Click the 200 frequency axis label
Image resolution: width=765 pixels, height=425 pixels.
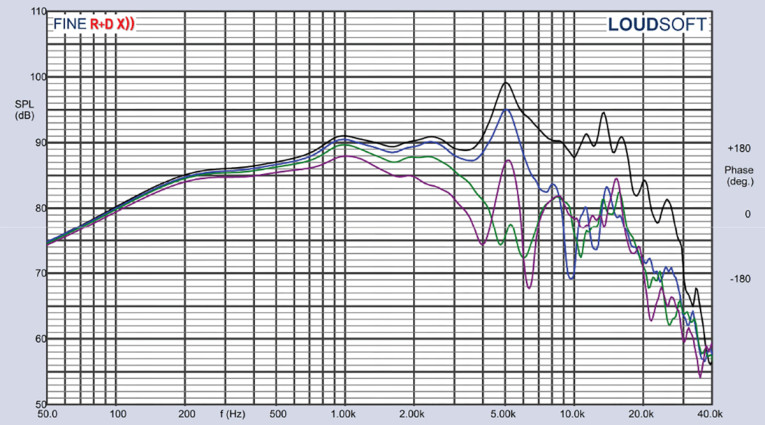[186, 414]
